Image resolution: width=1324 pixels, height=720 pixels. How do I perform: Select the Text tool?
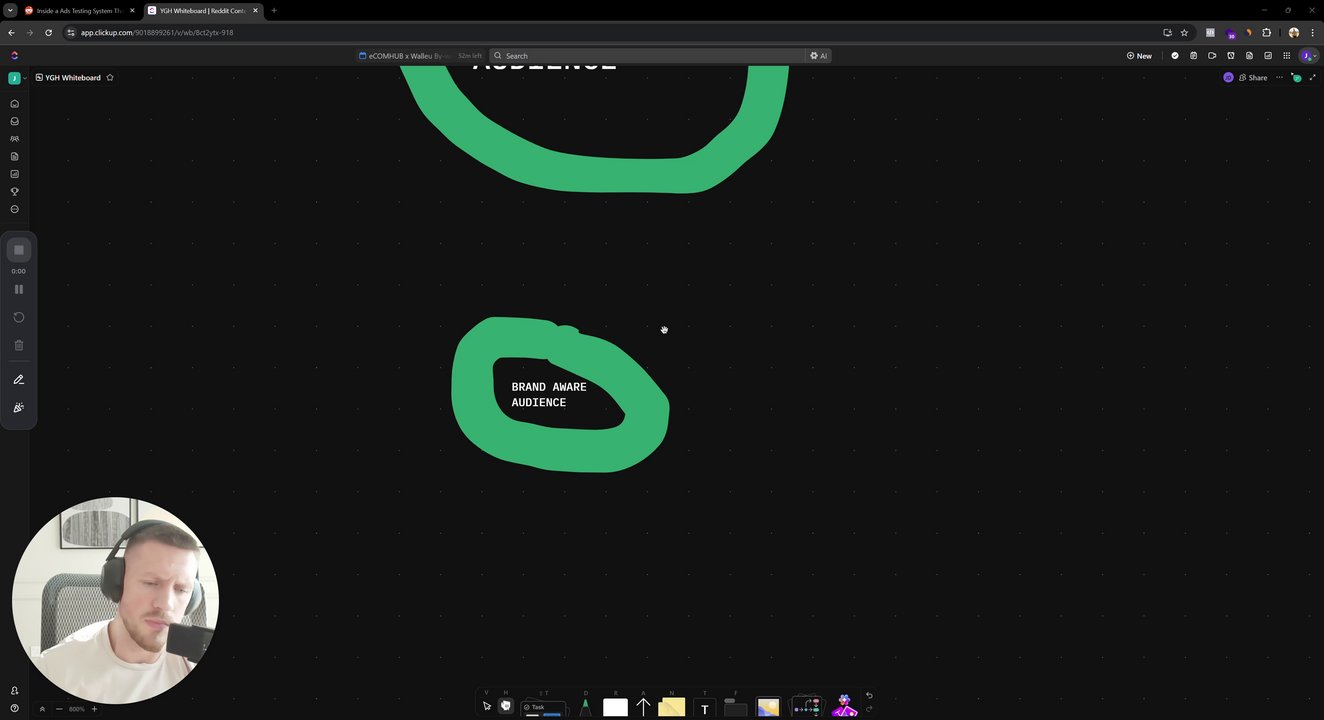[705, 709]
